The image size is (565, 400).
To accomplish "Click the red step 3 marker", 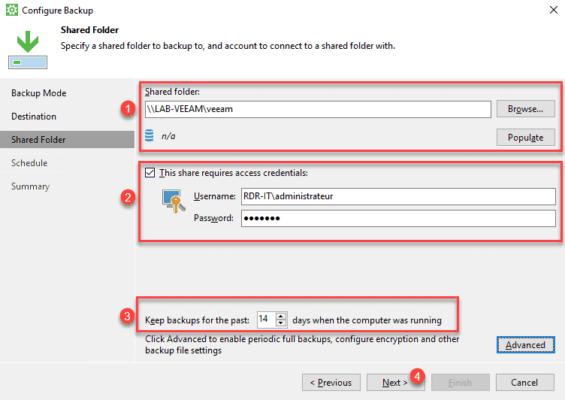I will pyautogui.click(x=127, y=316).
